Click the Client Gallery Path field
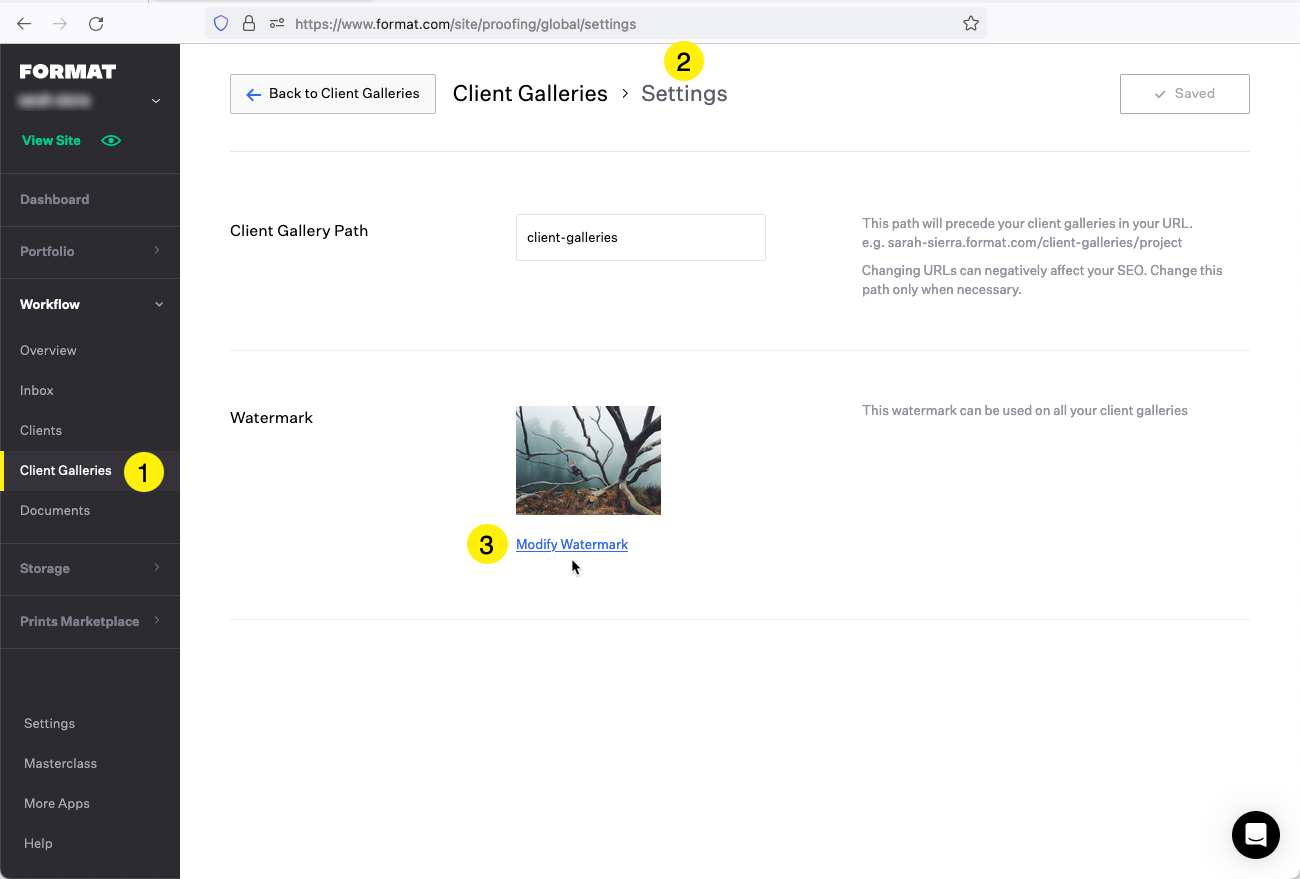This screenshot has width=1300, height=879. pos(640,237)
